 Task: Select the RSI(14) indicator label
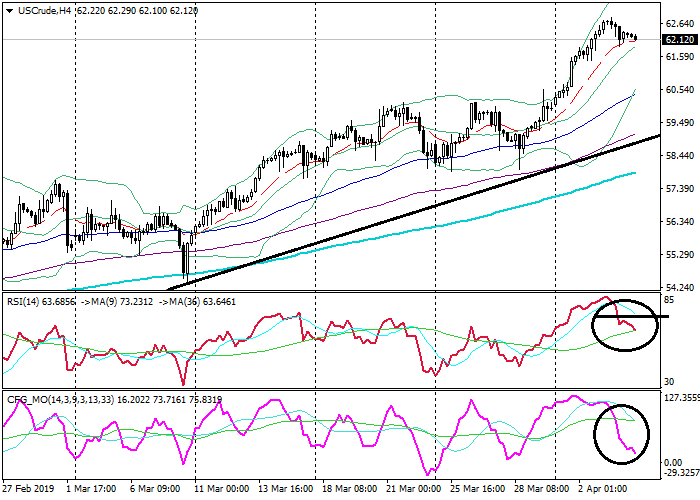(24, 300)
